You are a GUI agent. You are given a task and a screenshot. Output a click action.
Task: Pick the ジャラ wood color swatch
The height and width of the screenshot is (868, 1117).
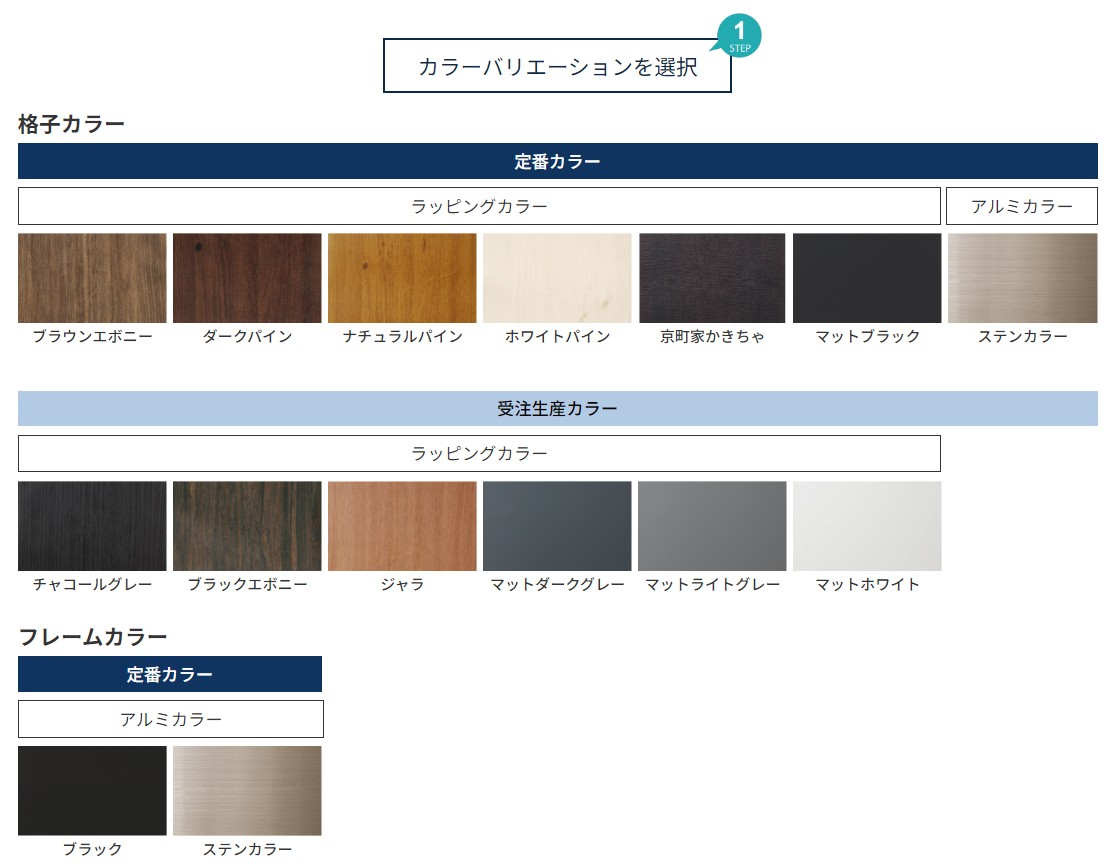[x=402, y=526]
